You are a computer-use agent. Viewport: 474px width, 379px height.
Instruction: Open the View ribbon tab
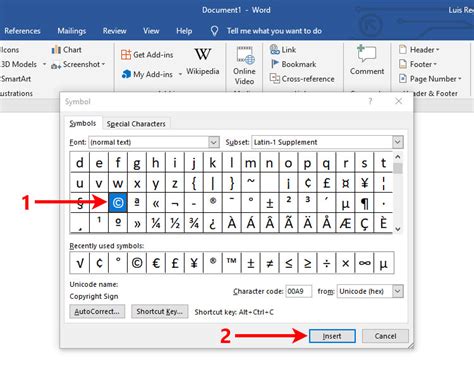click(151, 31)
